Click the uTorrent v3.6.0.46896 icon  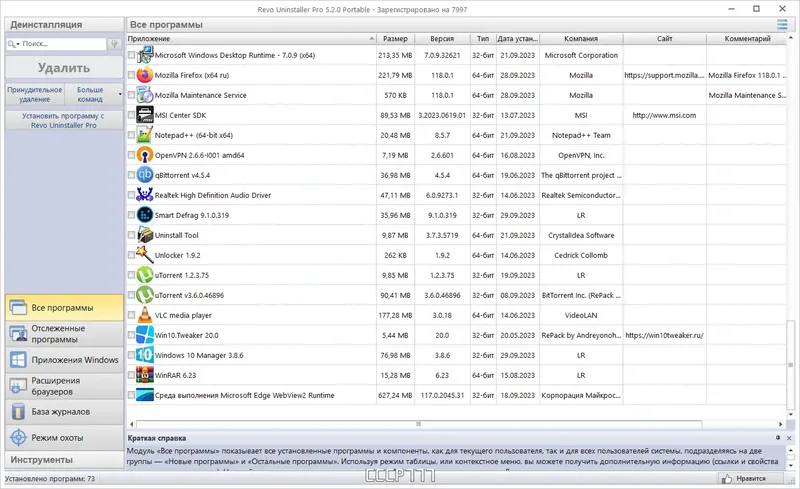[x=145, y=295]
